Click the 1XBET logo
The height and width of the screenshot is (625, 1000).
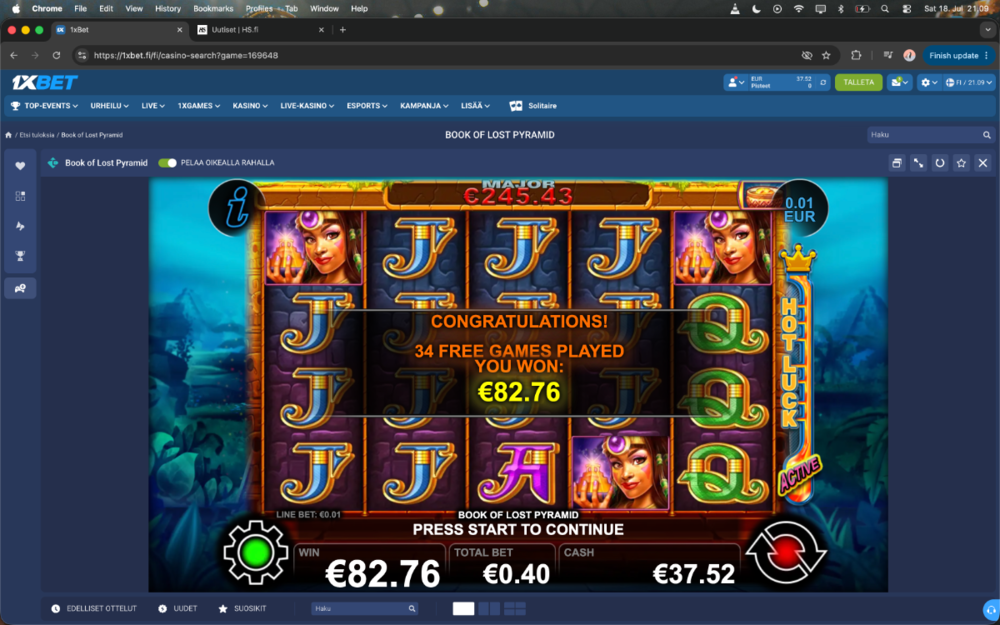pos(45,82)
